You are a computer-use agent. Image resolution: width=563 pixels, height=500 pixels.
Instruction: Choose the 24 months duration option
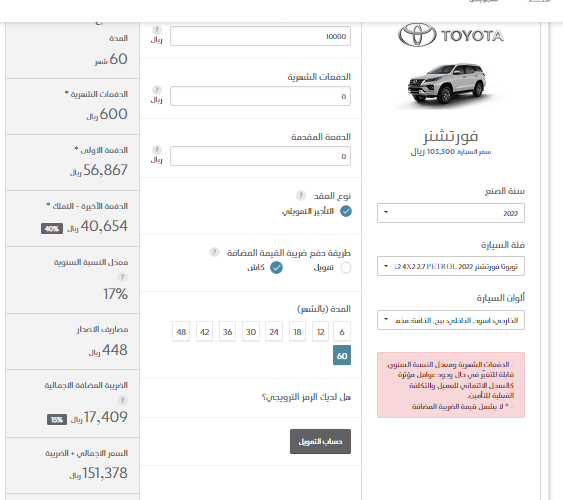click(x=274, y=332)
